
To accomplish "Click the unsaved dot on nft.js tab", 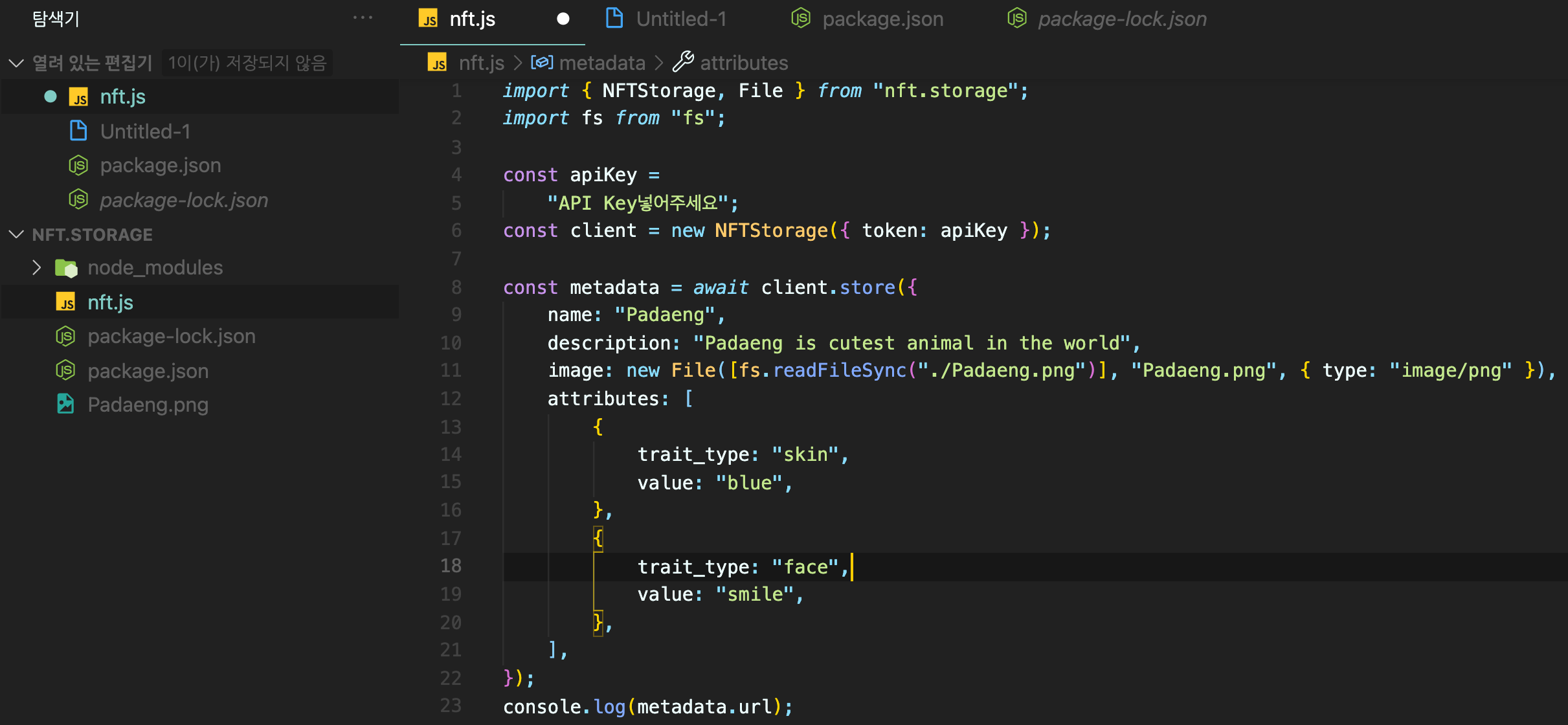I will (563, 19).
